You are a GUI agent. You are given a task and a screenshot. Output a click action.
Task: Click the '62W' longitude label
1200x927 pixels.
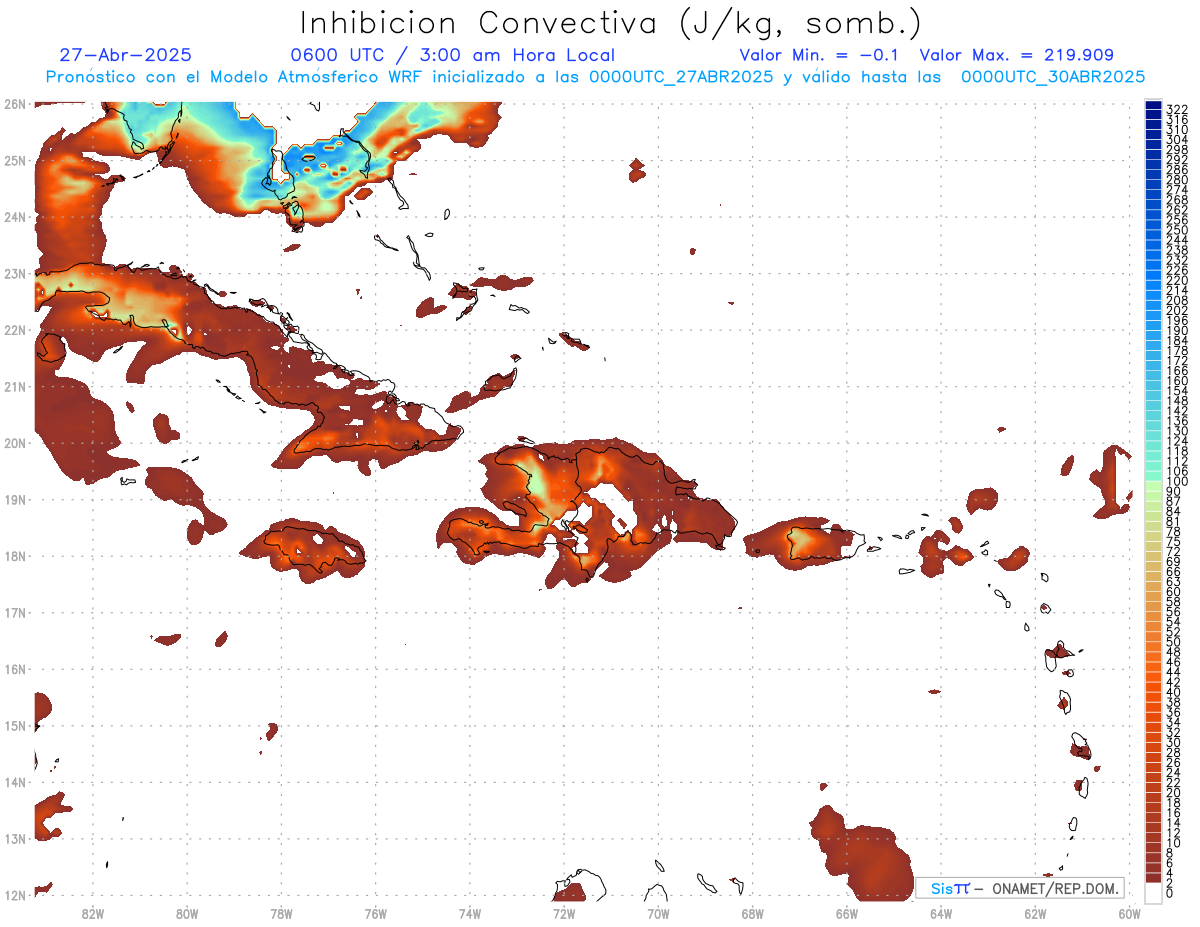pyautogui.click(x=1035, y=912)
